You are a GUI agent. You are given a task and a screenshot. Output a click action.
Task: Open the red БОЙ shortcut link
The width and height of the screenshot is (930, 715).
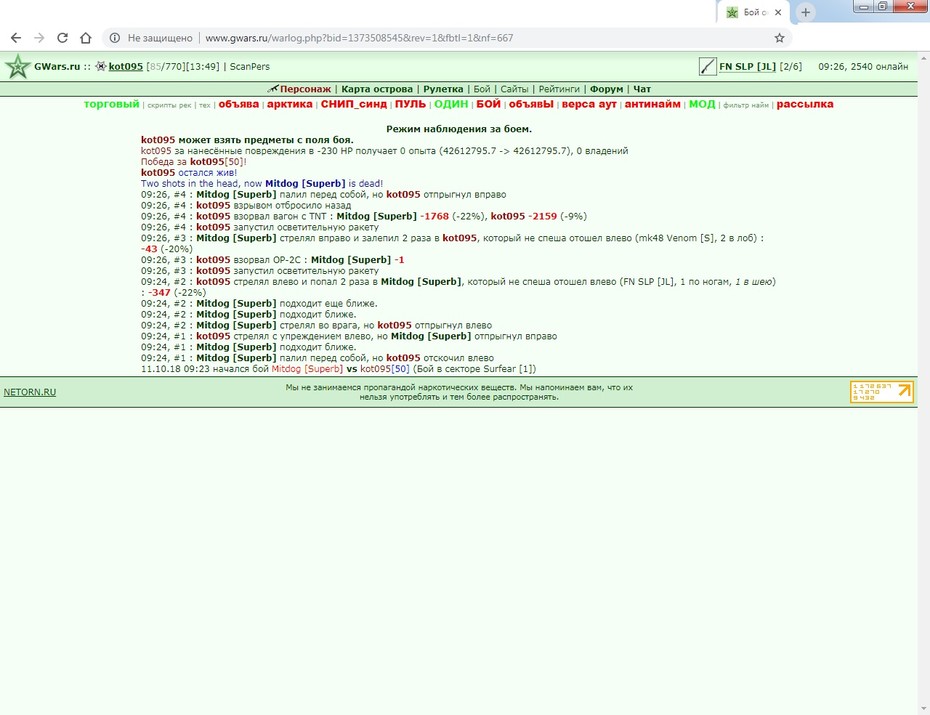488,104
